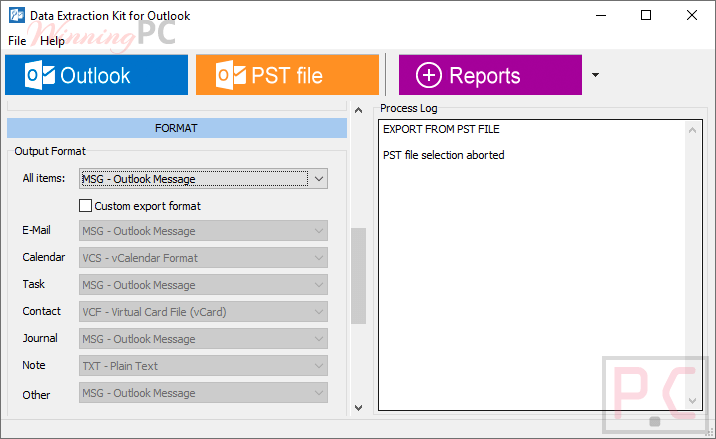Open the Calendar format dropdown
716x439 pixels.
click(x=203, y=258)
